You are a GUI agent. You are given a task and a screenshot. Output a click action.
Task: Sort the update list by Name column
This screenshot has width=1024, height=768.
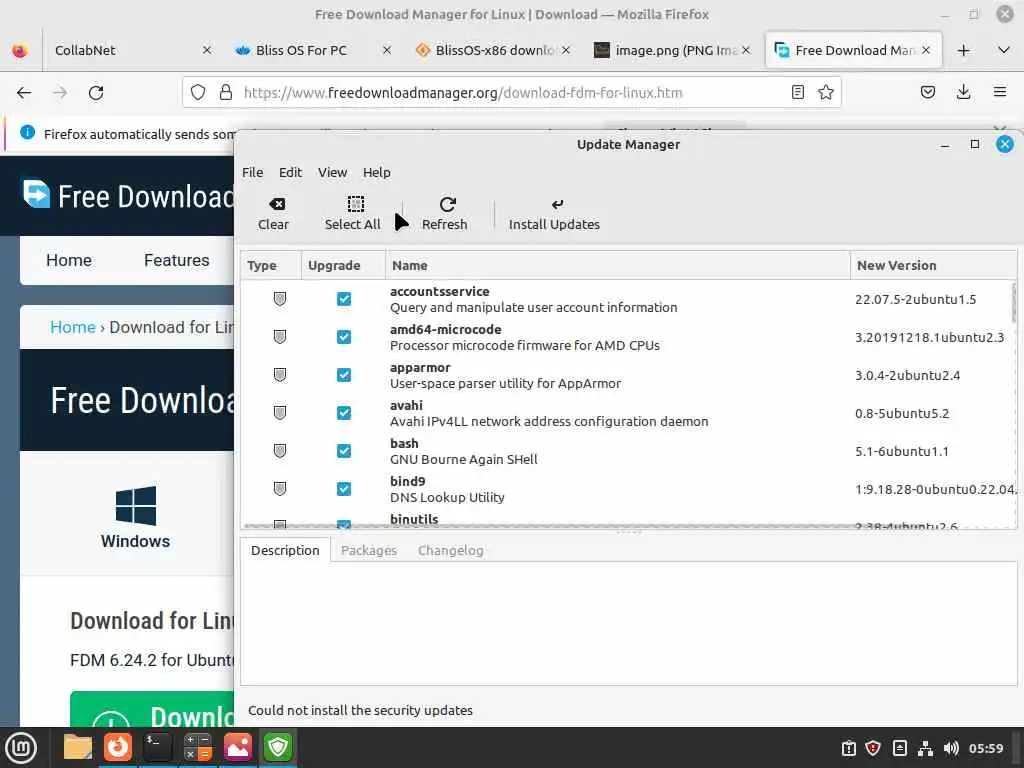coord(618,265)
